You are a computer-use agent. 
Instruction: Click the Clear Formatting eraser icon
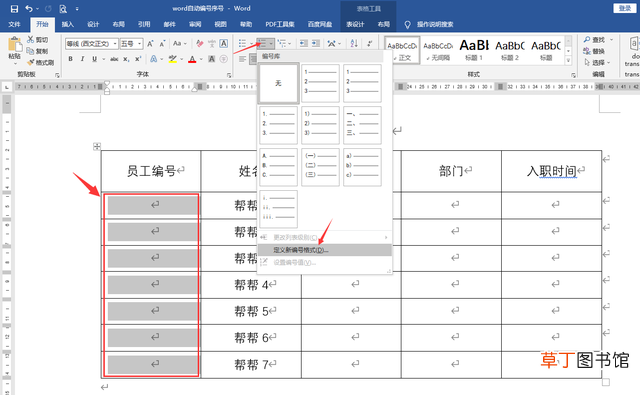pos(200,44)
